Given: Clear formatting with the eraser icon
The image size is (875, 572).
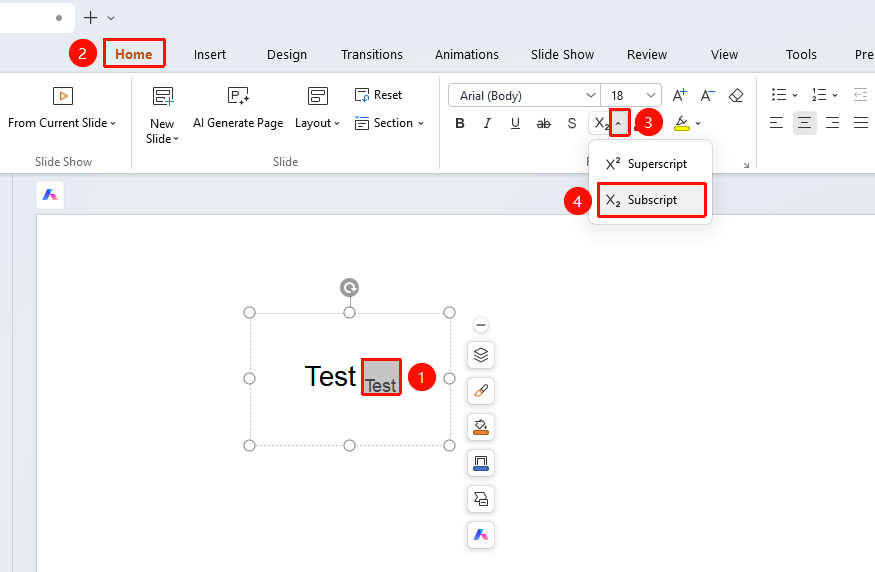Looking at the screenshot, I should 736,95.
